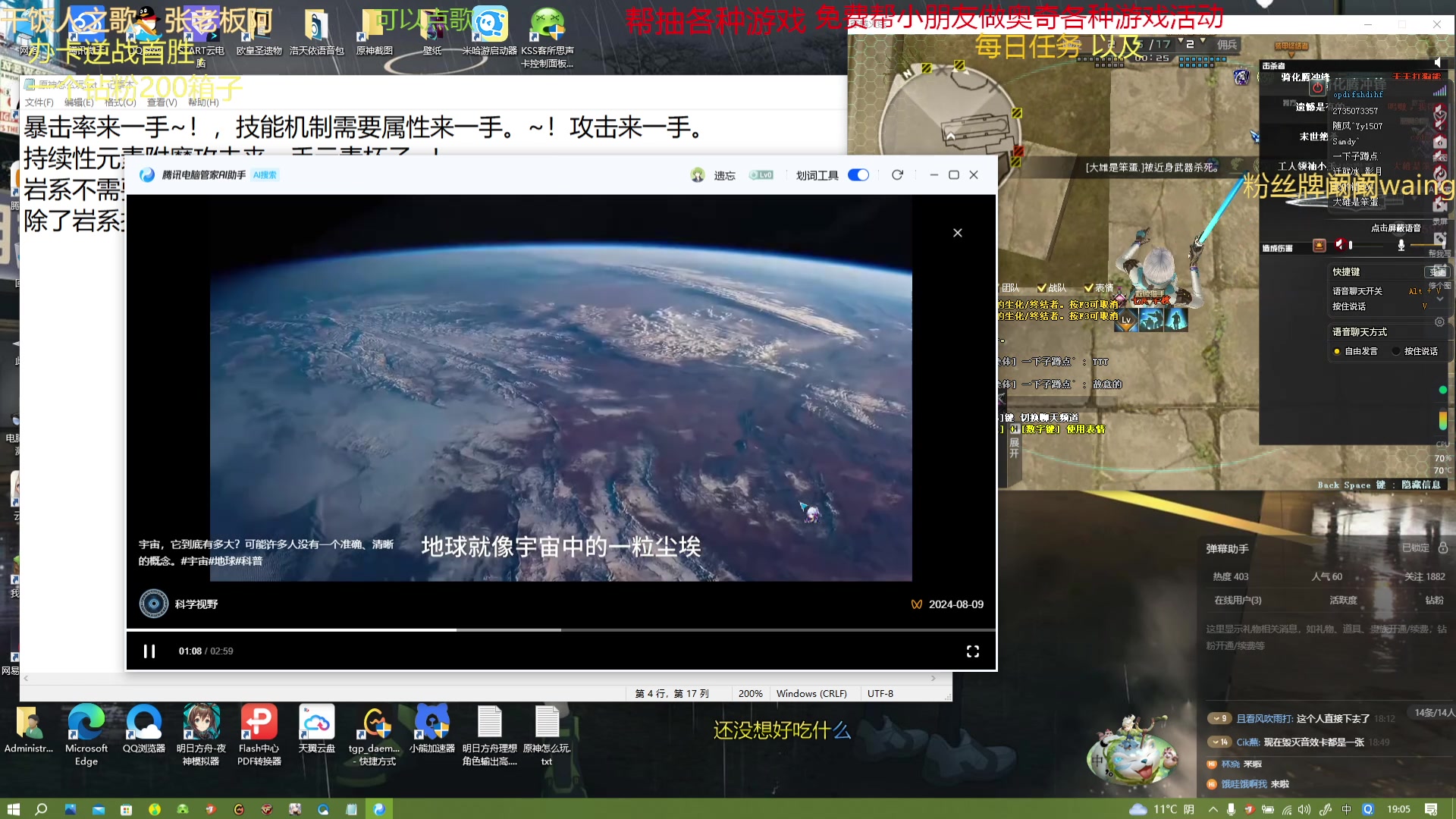Viewport: 1456px width, 819px height.
Task: Open the 钻粉 tab in 弹幕助手
Action: pyautogui.click(x=1435, y=600)
